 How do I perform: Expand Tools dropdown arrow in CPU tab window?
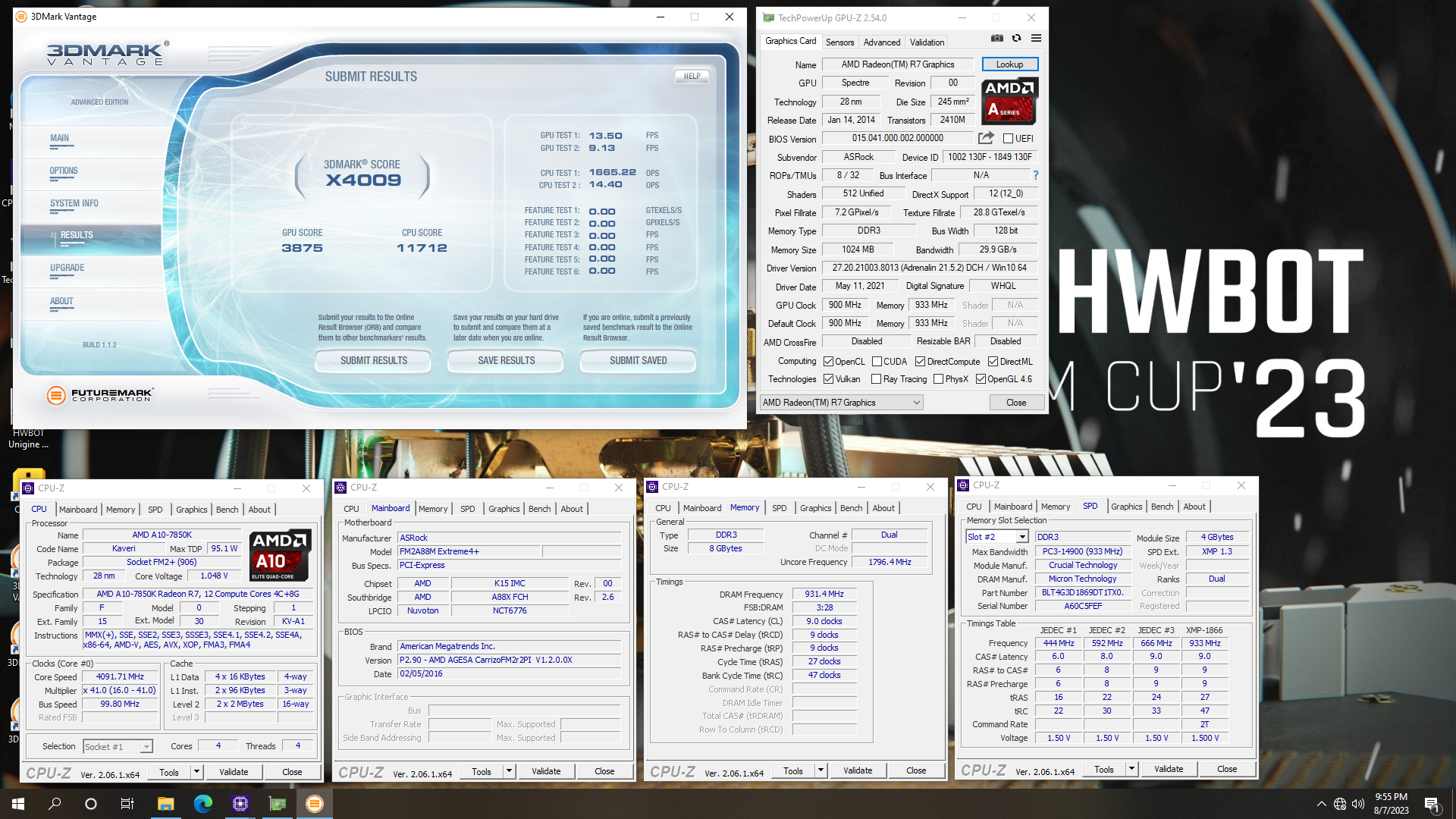click(196, 772)
